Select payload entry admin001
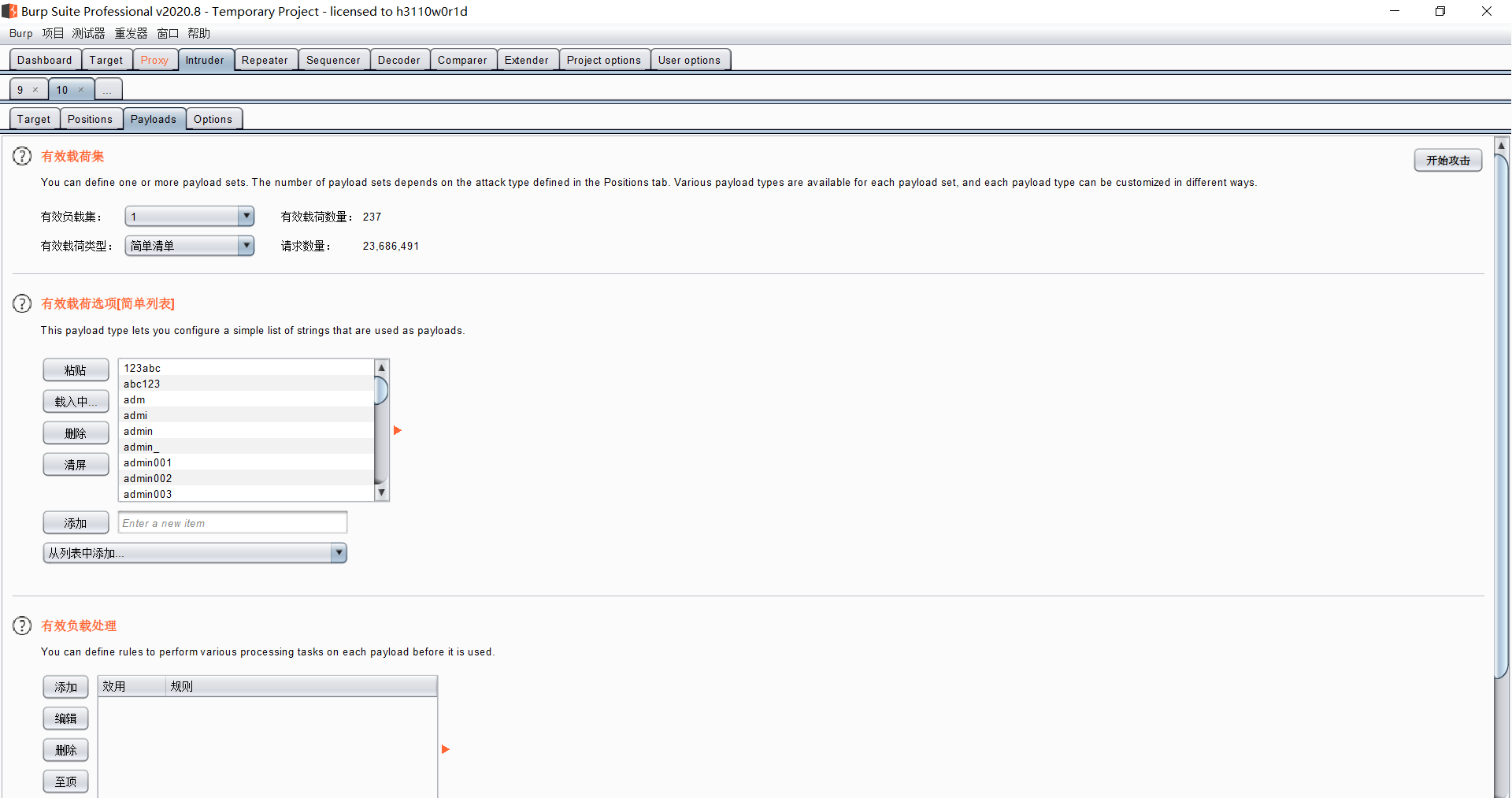The width and height of the screenshot is (1512, 798). (x=246, y=462)
